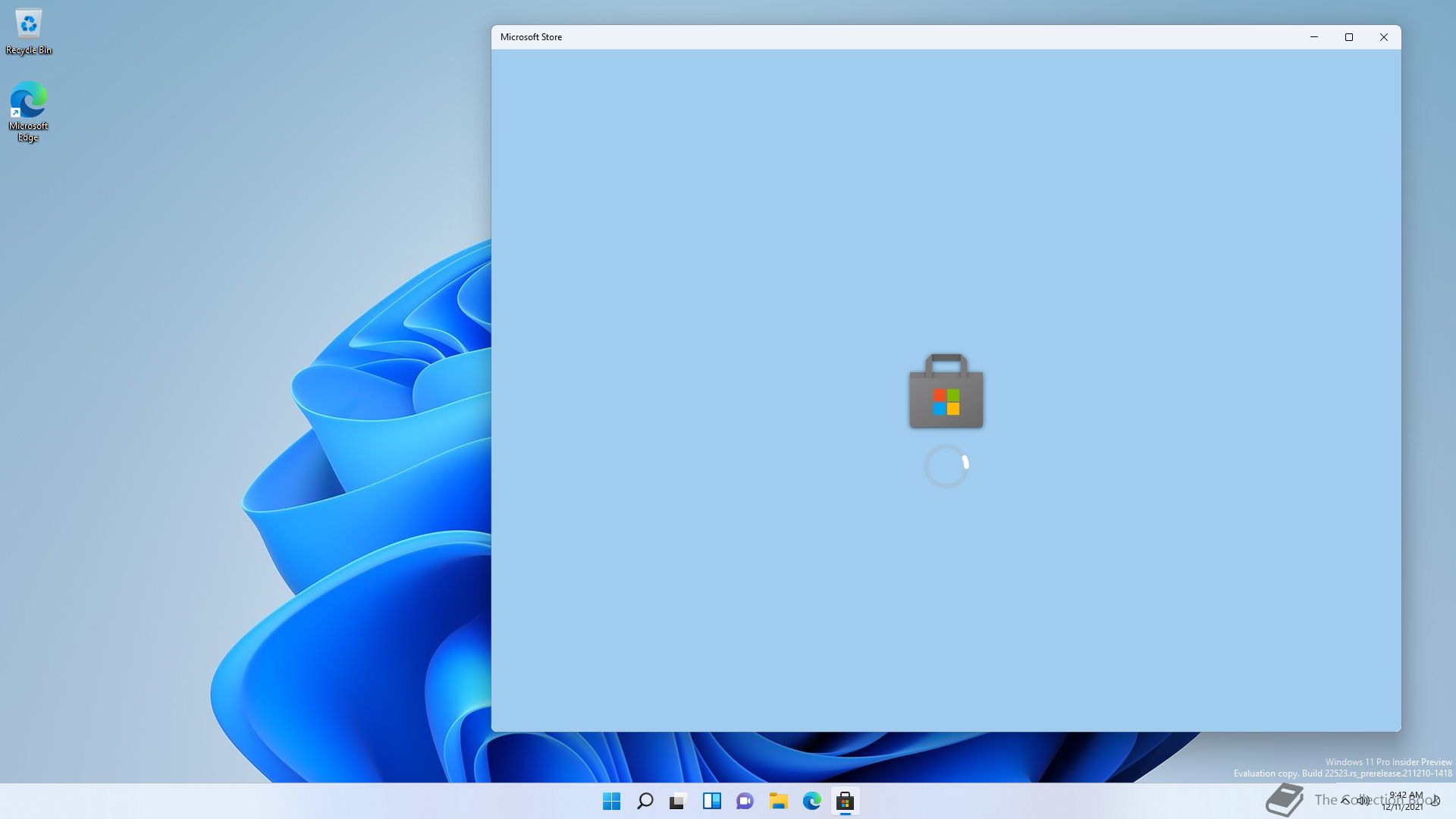The image size is (1456, 819).
Task: Click the Microsoft Store title bar text
Action: 531,37
